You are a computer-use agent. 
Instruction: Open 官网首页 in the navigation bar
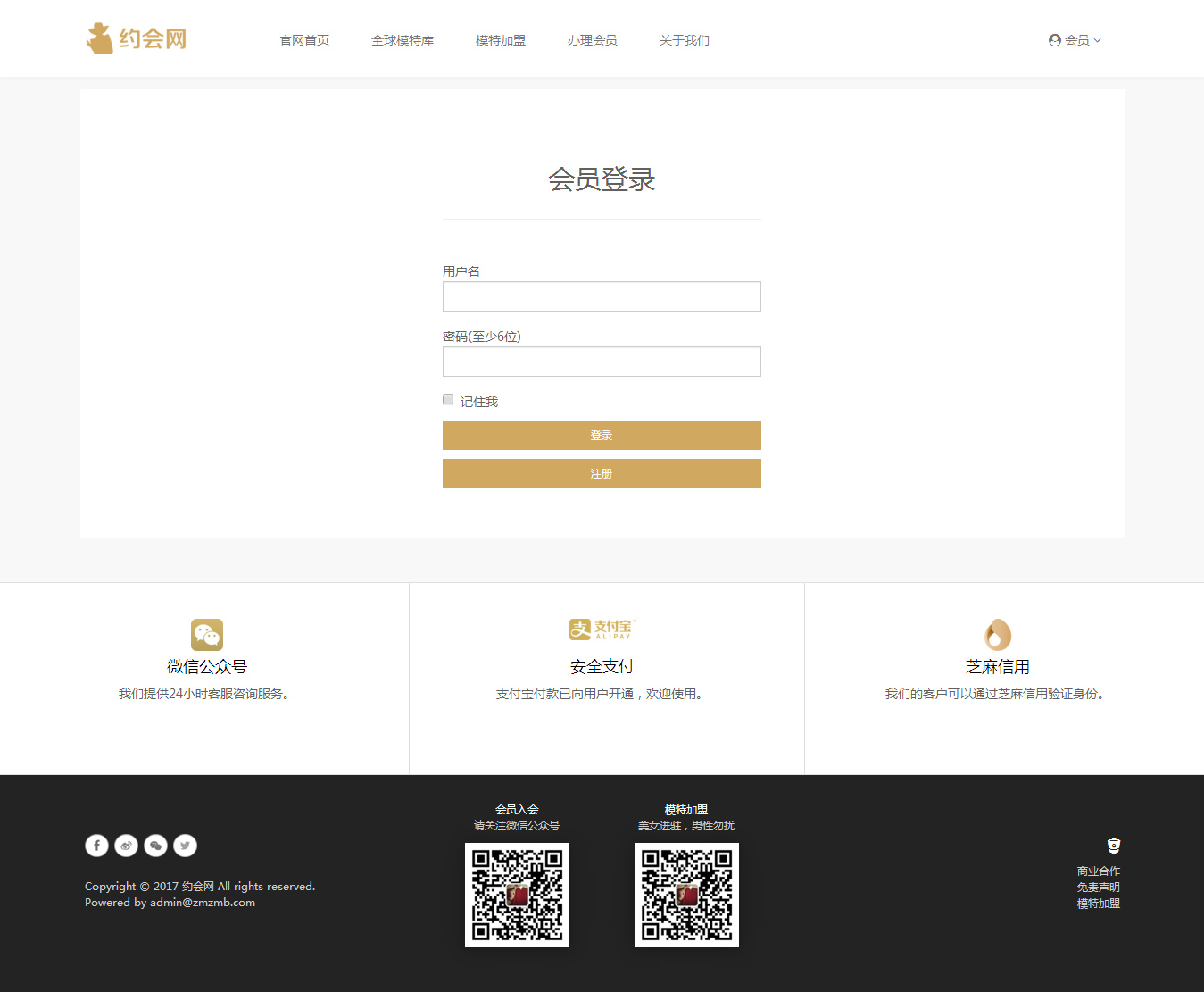[304, 40]
